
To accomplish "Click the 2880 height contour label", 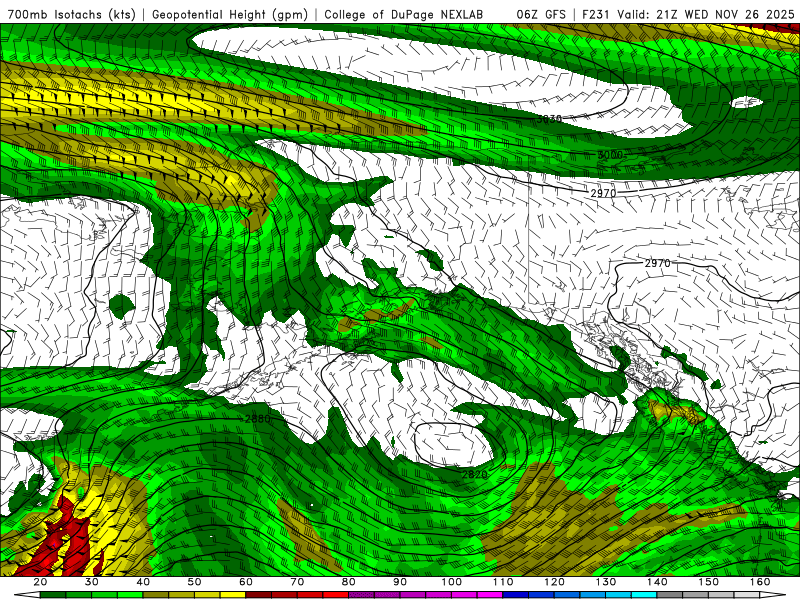I will (x=258, y=419).
